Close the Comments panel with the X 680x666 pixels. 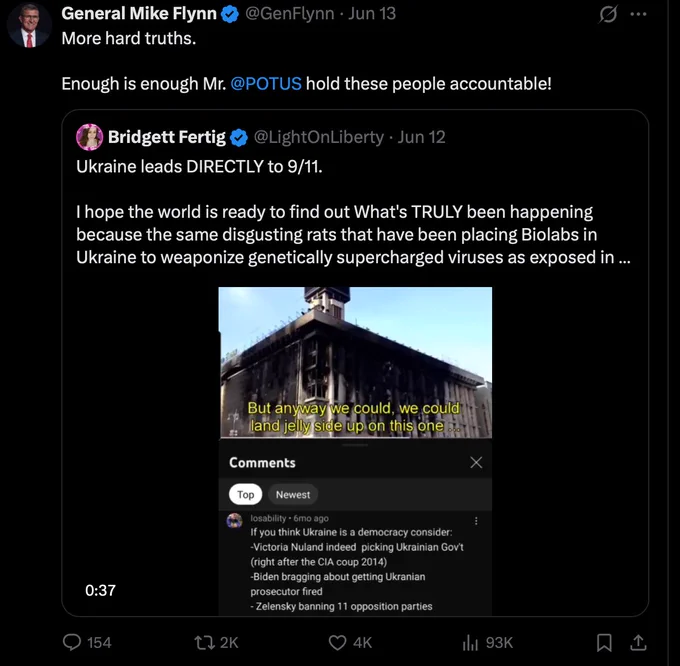tap(476, 463)
